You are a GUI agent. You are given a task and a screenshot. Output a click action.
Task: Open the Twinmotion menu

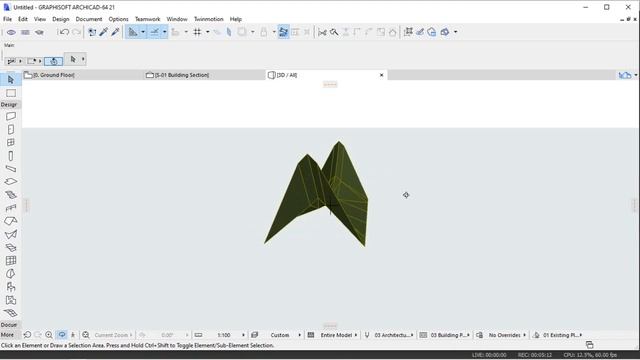[x=209, y=19]
